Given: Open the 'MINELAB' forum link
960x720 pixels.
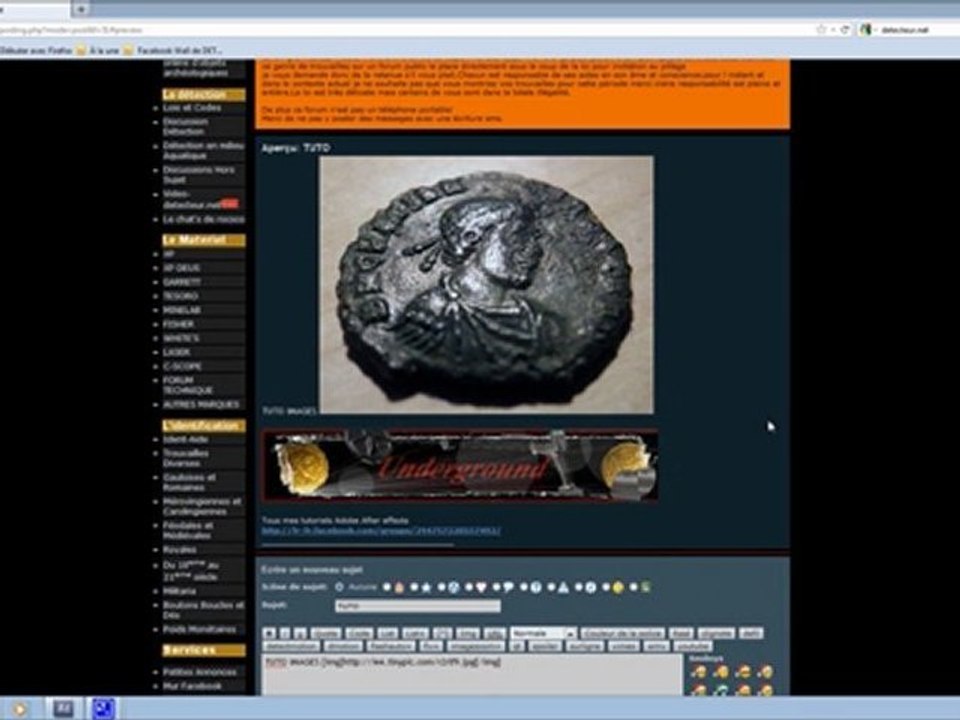Looking at the screenshot, I should point(182,310).
